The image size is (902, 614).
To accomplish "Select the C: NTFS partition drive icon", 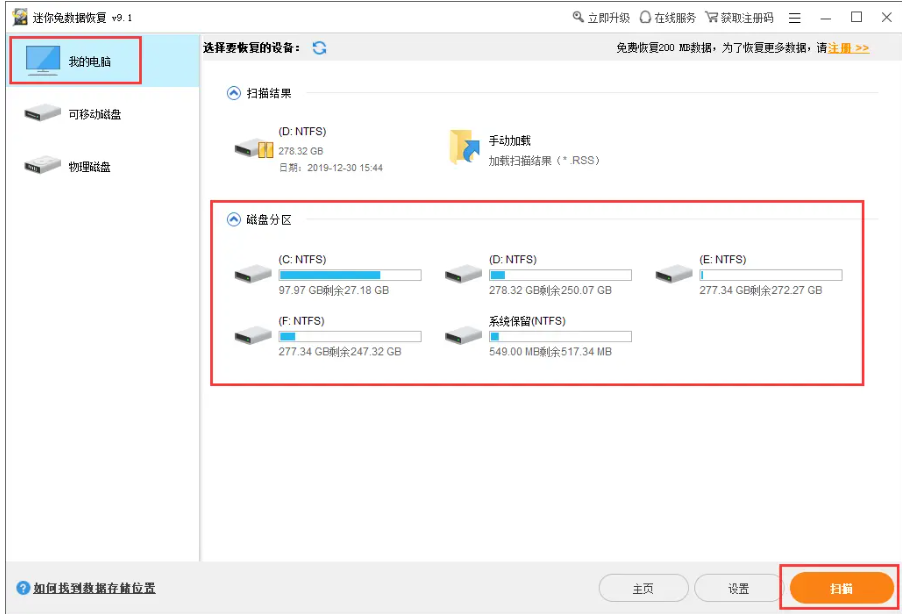I will point(253,273).
